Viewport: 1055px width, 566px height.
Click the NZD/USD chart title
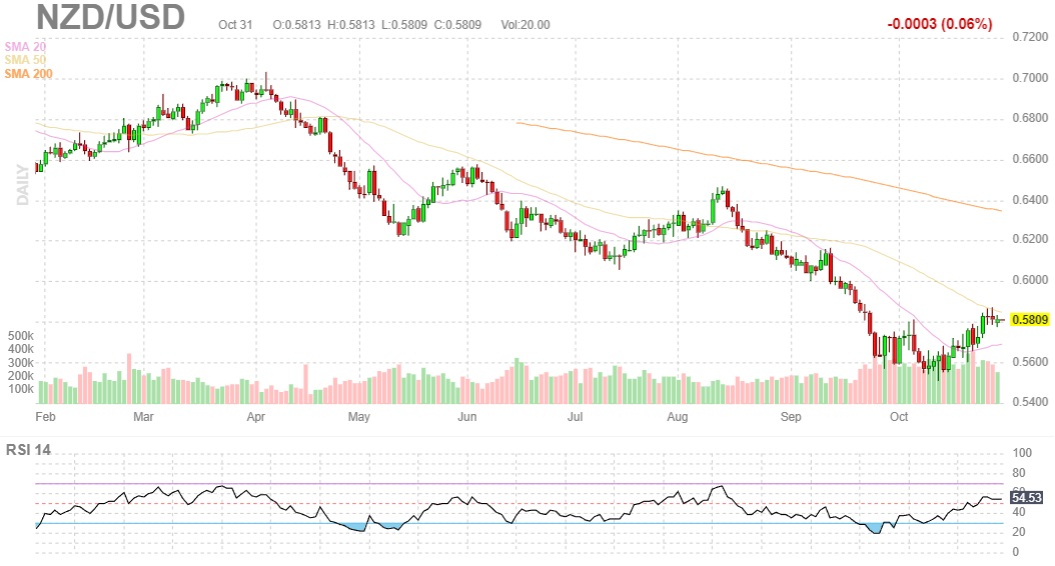click(110, 17)
